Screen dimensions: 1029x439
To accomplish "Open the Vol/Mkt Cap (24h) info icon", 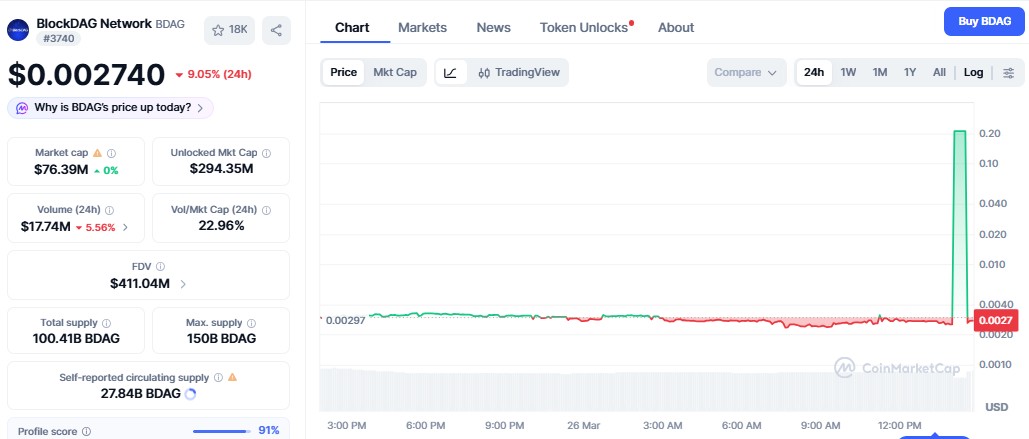I will click(266, 210).
